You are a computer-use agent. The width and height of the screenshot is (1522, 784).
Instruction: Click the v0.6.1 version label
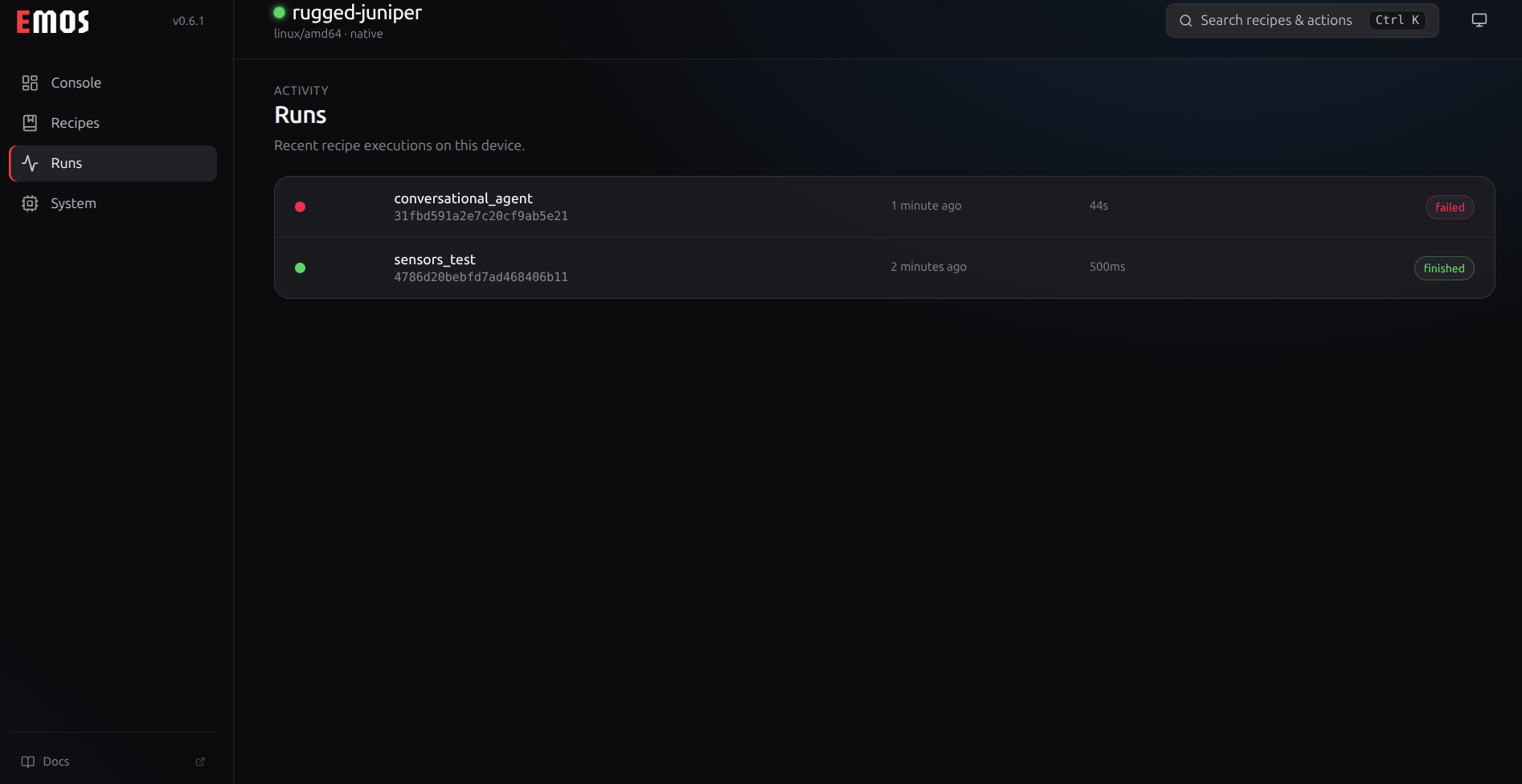pos(188,21)
